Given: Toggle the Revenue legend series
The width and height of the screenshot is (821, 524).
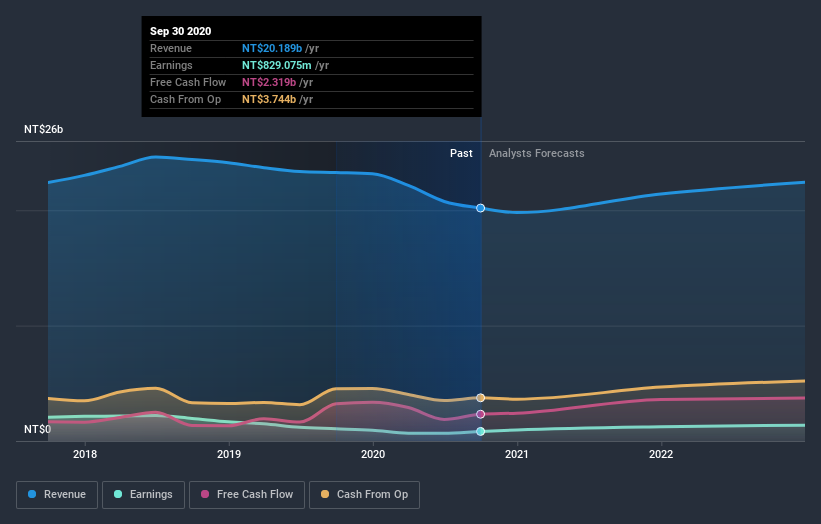Looking at the screenshot, I should point(57,495).
